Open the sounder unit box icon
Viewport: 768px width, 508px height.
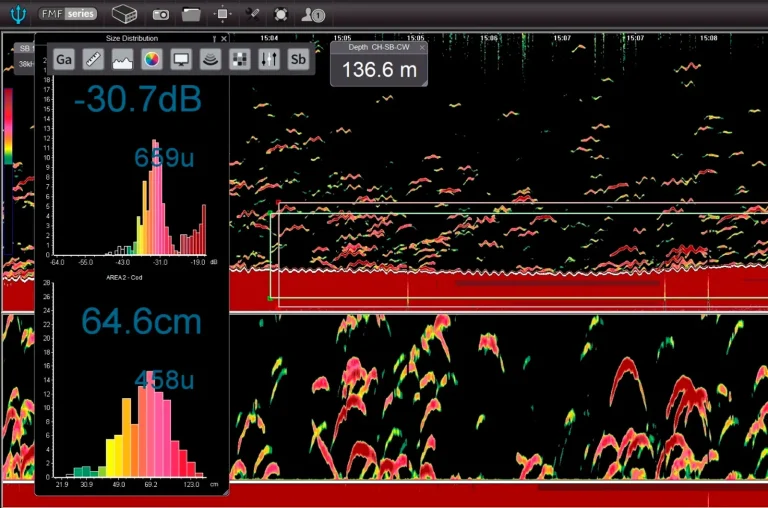[124, 14]
